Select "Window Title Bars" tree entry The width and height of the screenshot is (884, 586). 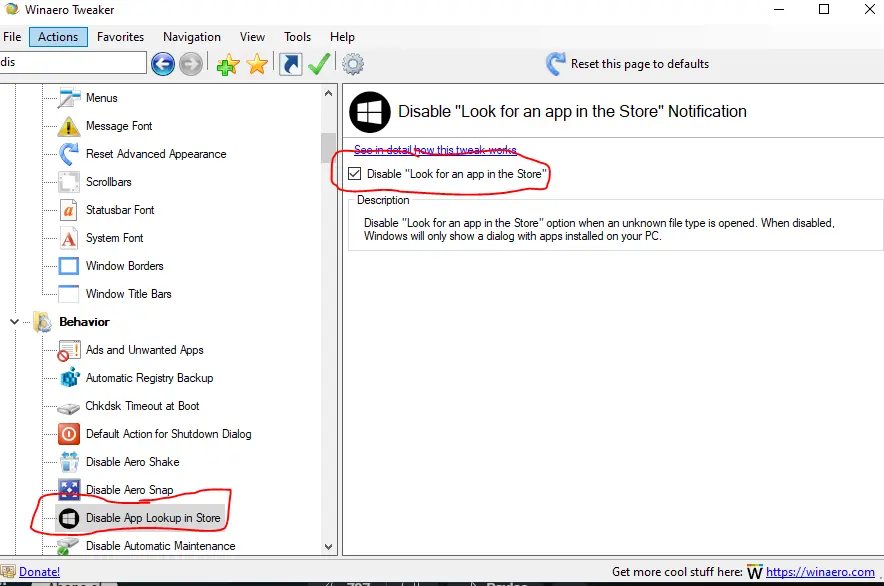coord(129,294)
